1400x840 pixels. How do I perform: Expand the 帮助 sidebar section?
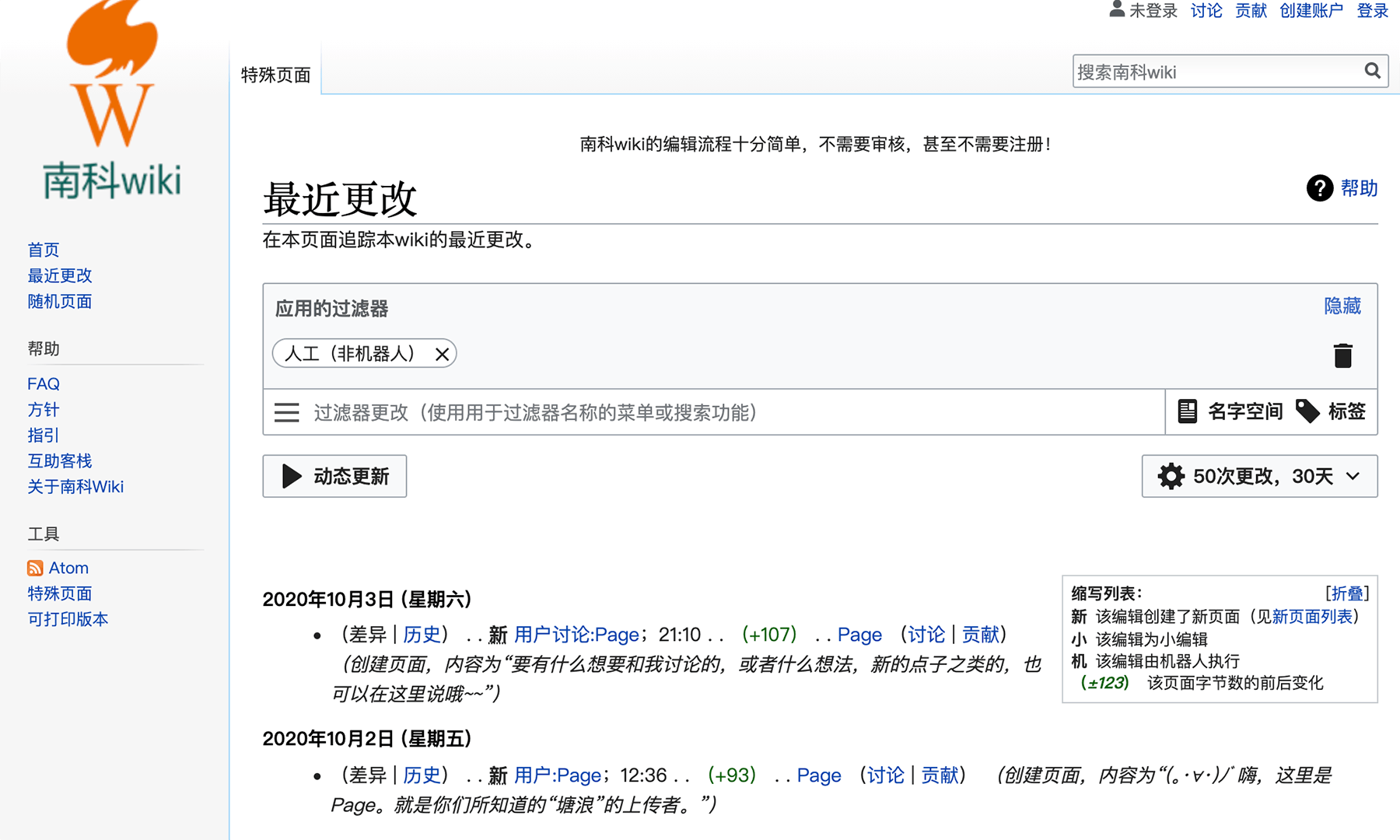pos(44,348)
